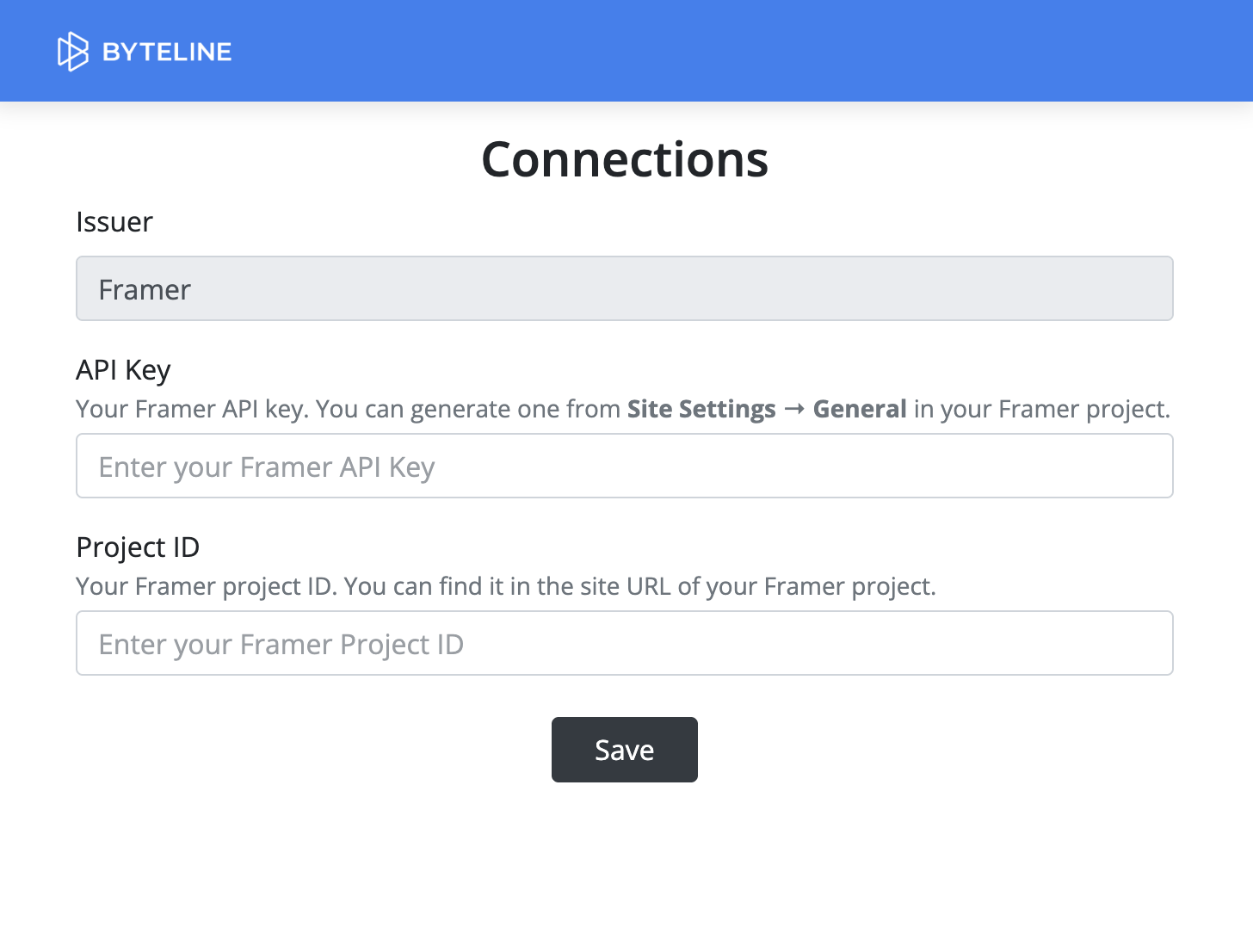The height and width of the screenshot is (952, 1253).
Task: Click the blank area below the Save button
Action: (624, 869)
